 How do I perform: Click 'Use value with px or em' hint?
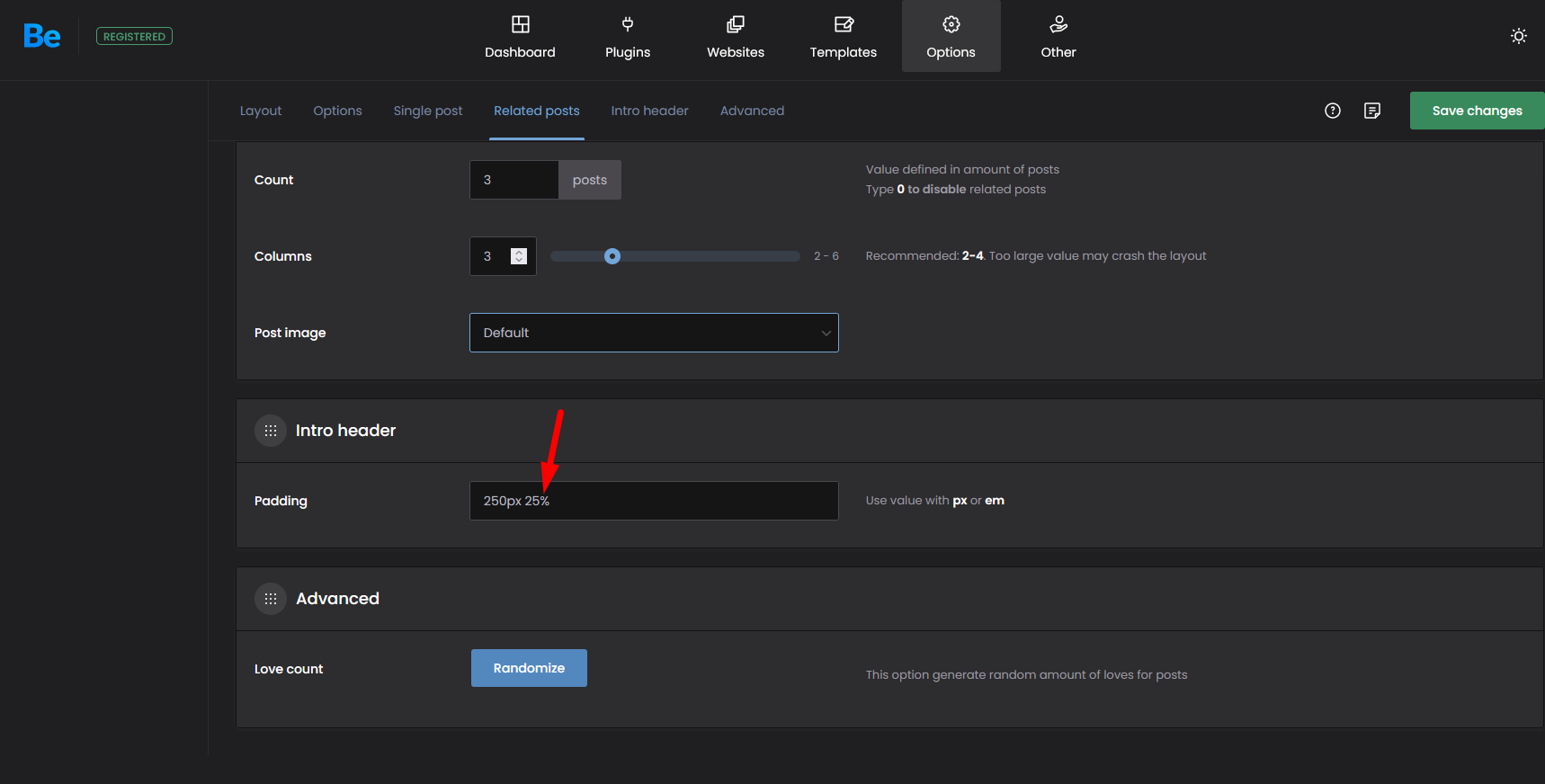pos(935,501)
